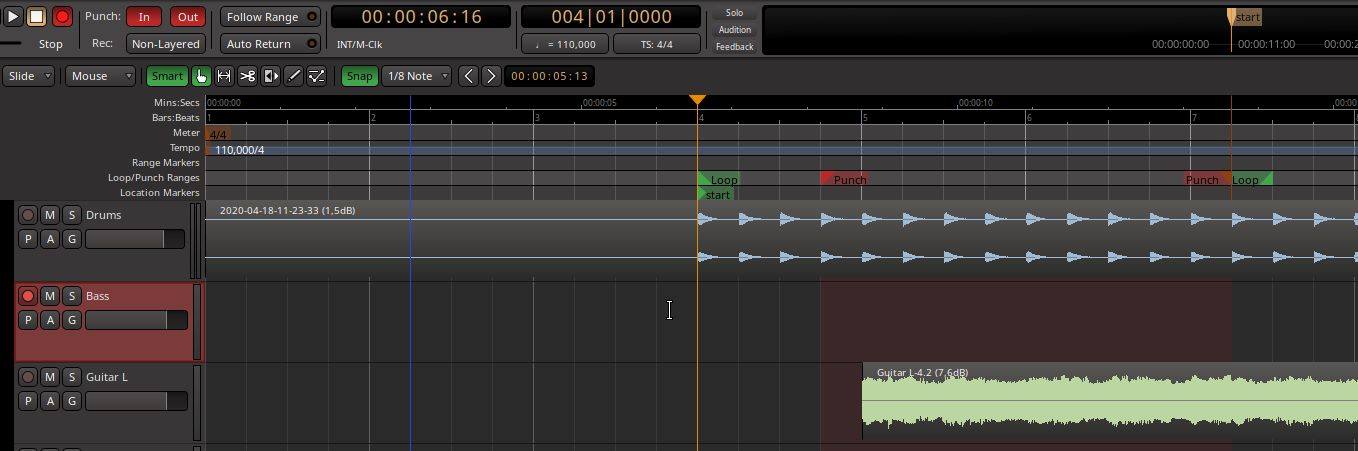Click the Follow Range button
This screenshot has height=451, width=1358.
262,17
